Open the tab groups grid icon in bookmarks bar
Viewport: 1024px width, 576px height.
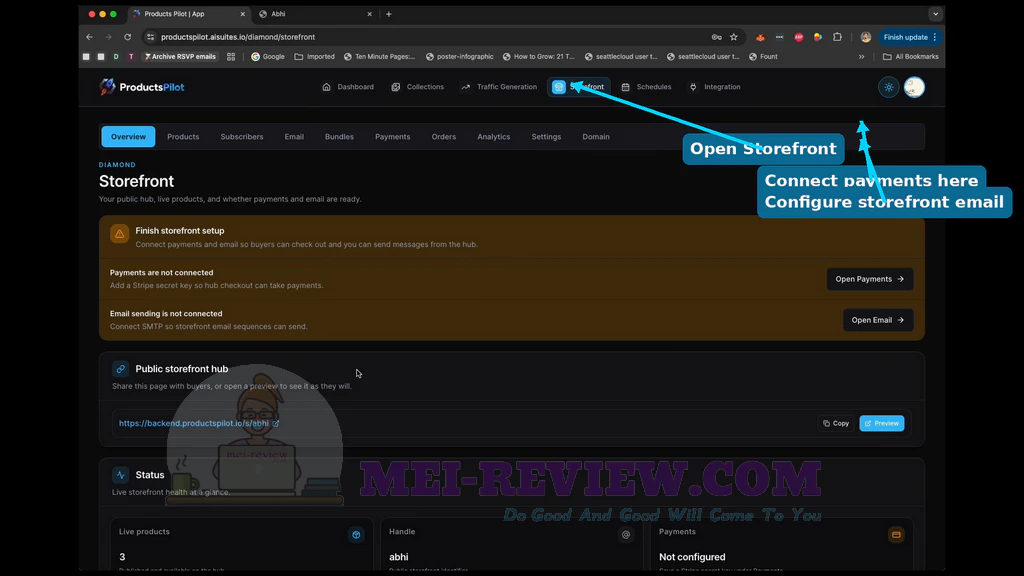pyautogui.click(x=231, y=57)
